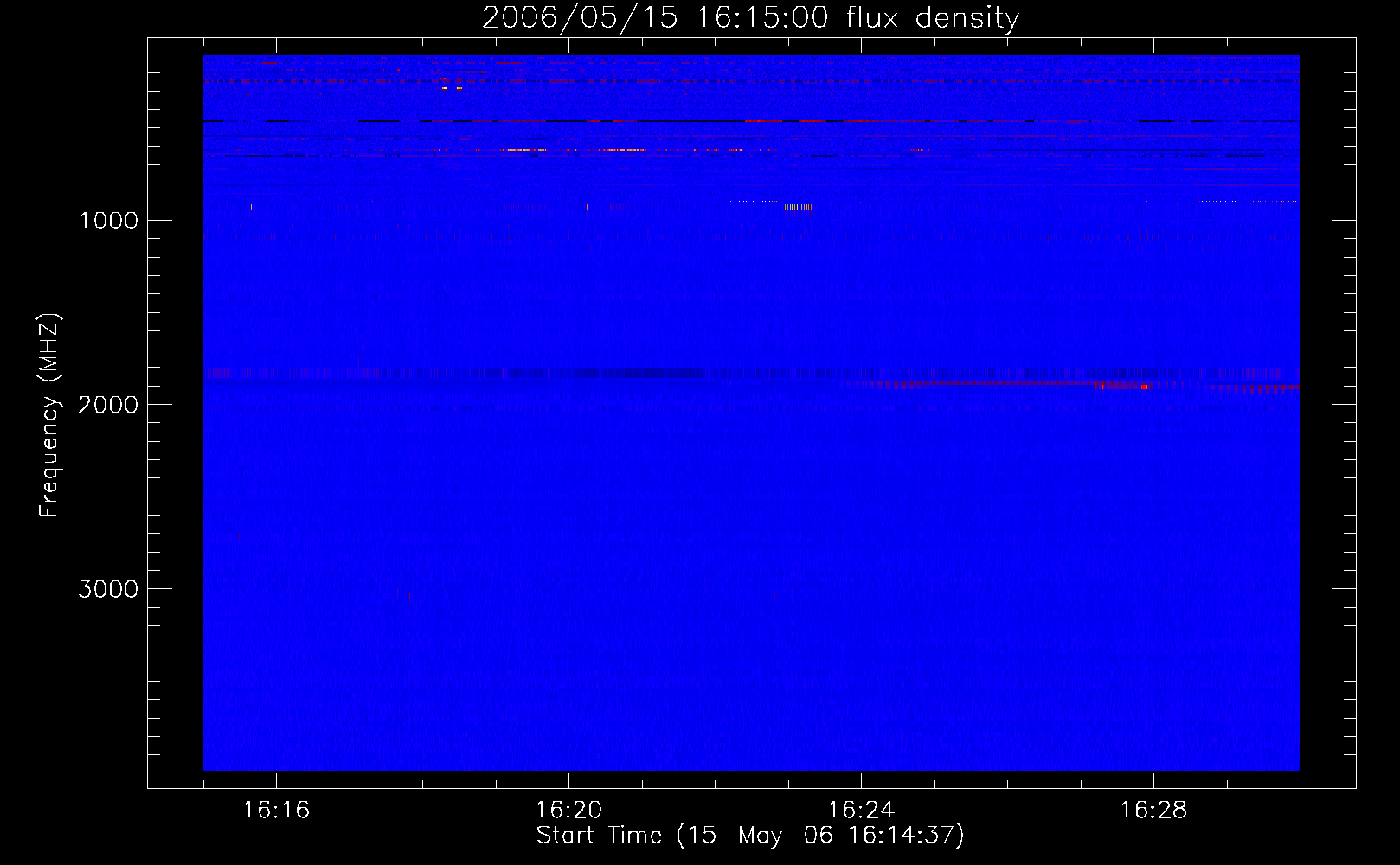Click the 'Start Time (15-May-06 16:14:37)' label
The height and width of the screenshot is (865, 1400).
coord(750,836)
